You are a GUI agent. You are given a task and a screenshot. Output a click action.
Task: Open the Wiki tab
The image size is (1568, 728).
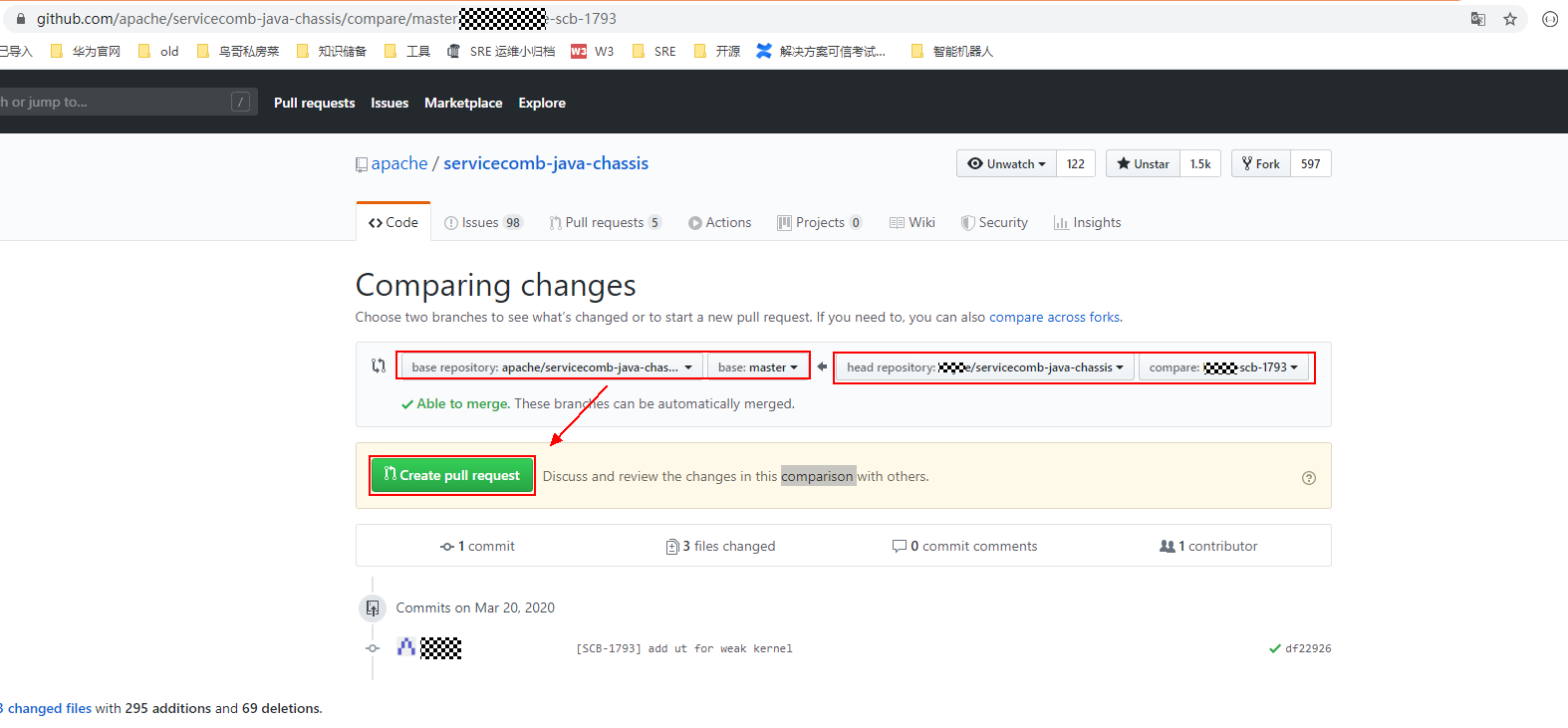click(x=913, y=222)
